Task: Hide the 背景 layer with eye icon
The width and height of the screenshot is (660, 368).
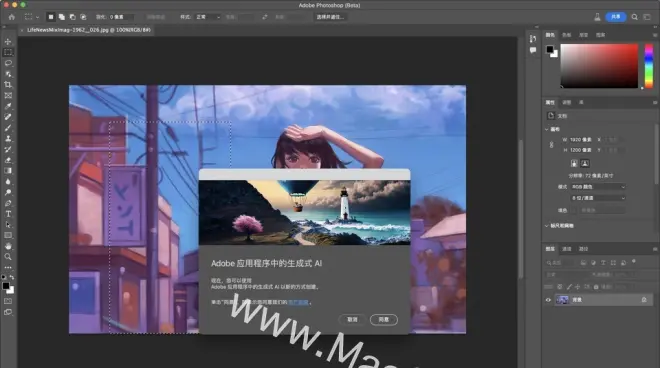Action: (548, 300)
